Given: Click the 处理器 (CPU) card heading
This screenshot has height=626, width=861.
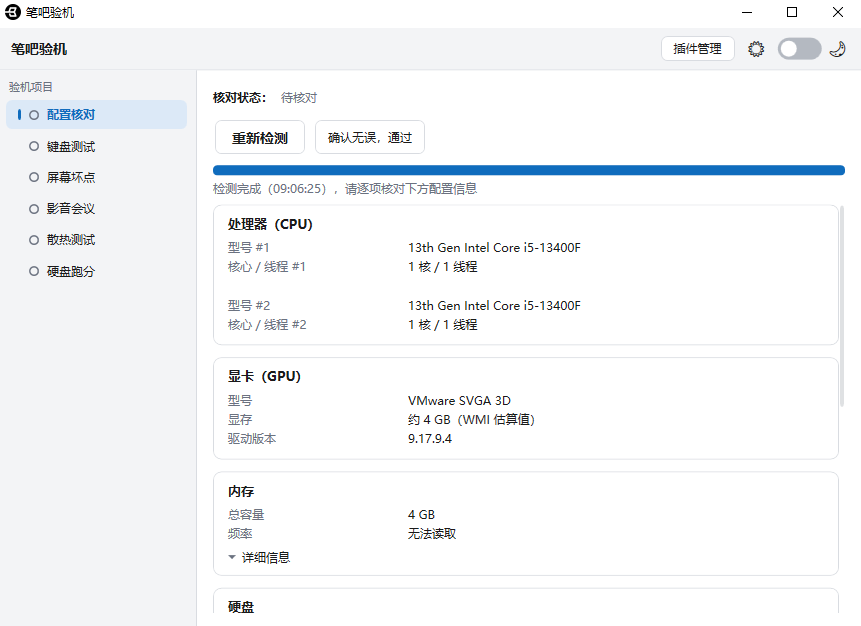Looking at the screenshot, I should pyautogui.click(x=270, y=224).
